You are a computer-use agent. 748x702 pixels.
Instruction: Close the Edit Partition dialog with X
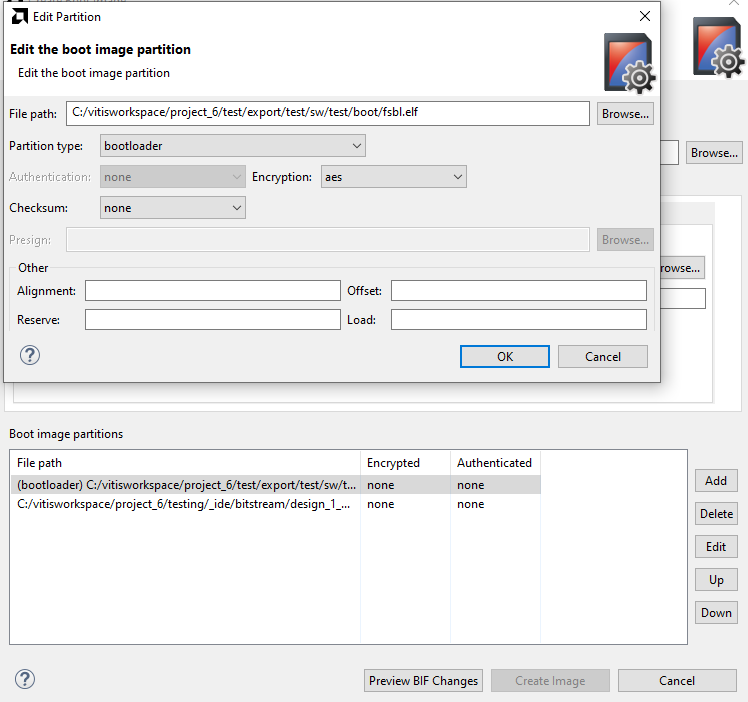[645, 16]
